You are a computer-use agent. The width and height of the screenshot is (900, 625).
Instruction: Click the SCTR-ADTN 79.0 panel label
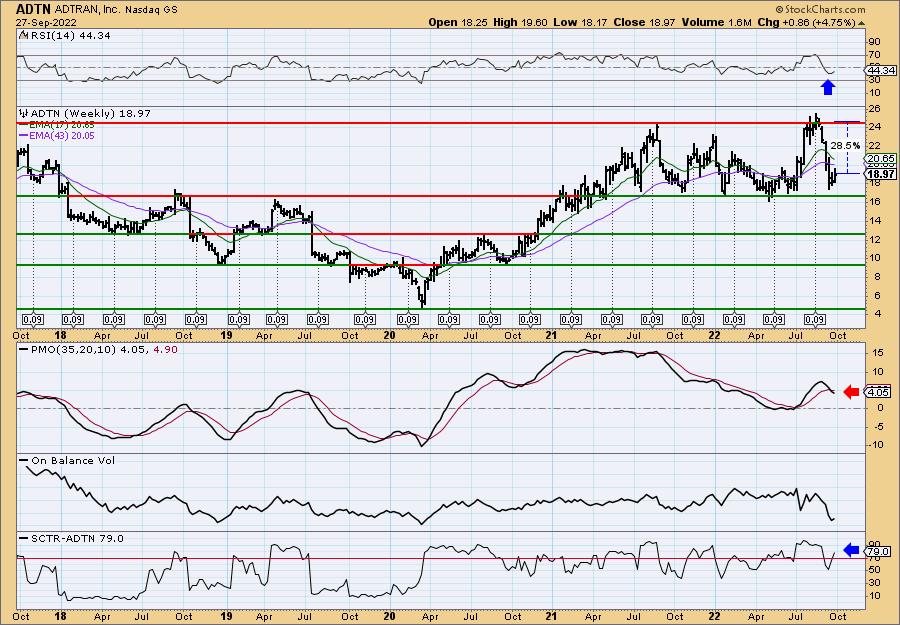(x=77, y=538)
